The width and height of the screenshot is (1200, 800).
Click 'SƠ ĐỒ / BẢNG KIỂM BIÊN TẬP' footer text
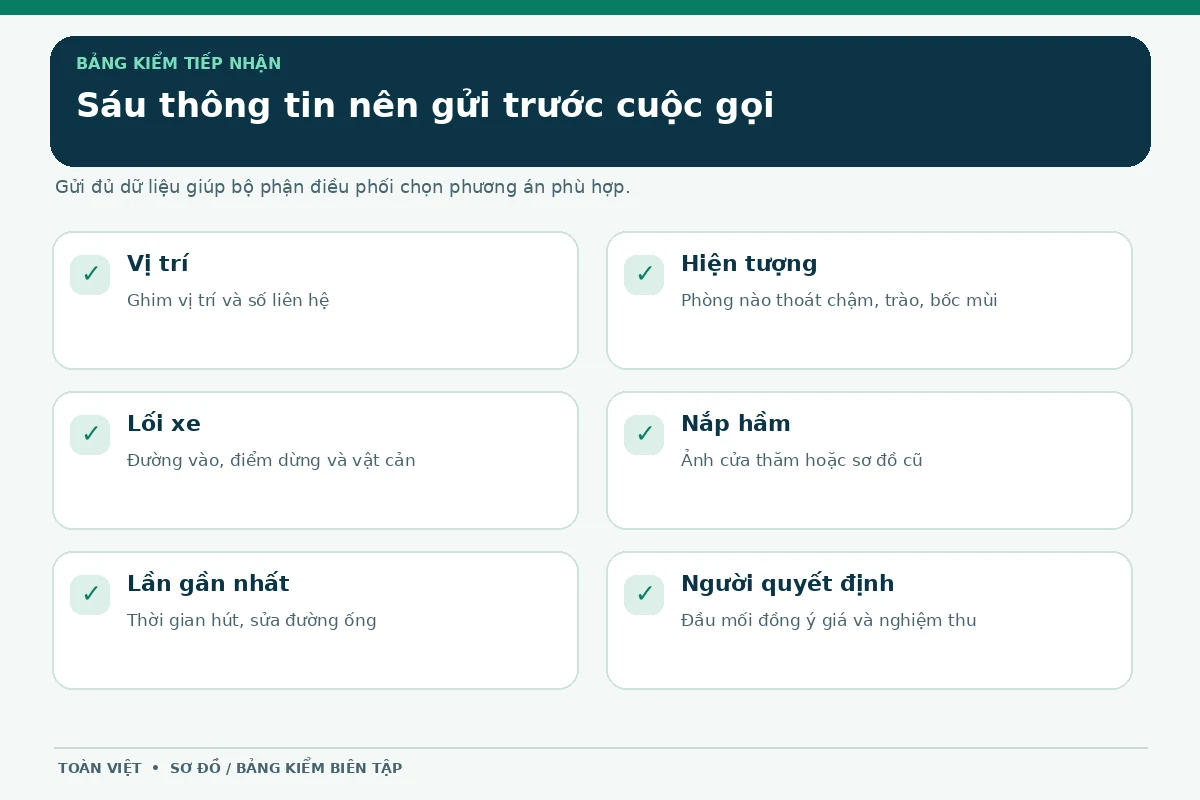point(286,768)
